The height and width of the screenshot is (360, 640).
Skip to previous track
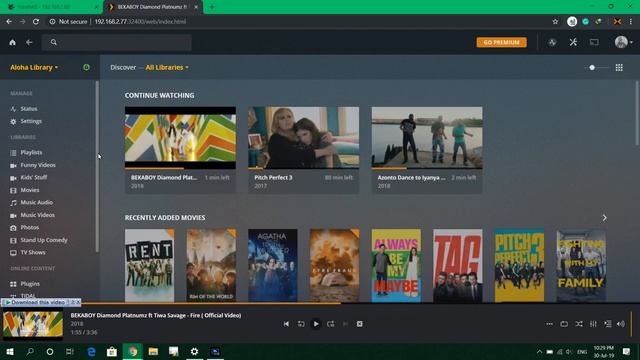286,324
